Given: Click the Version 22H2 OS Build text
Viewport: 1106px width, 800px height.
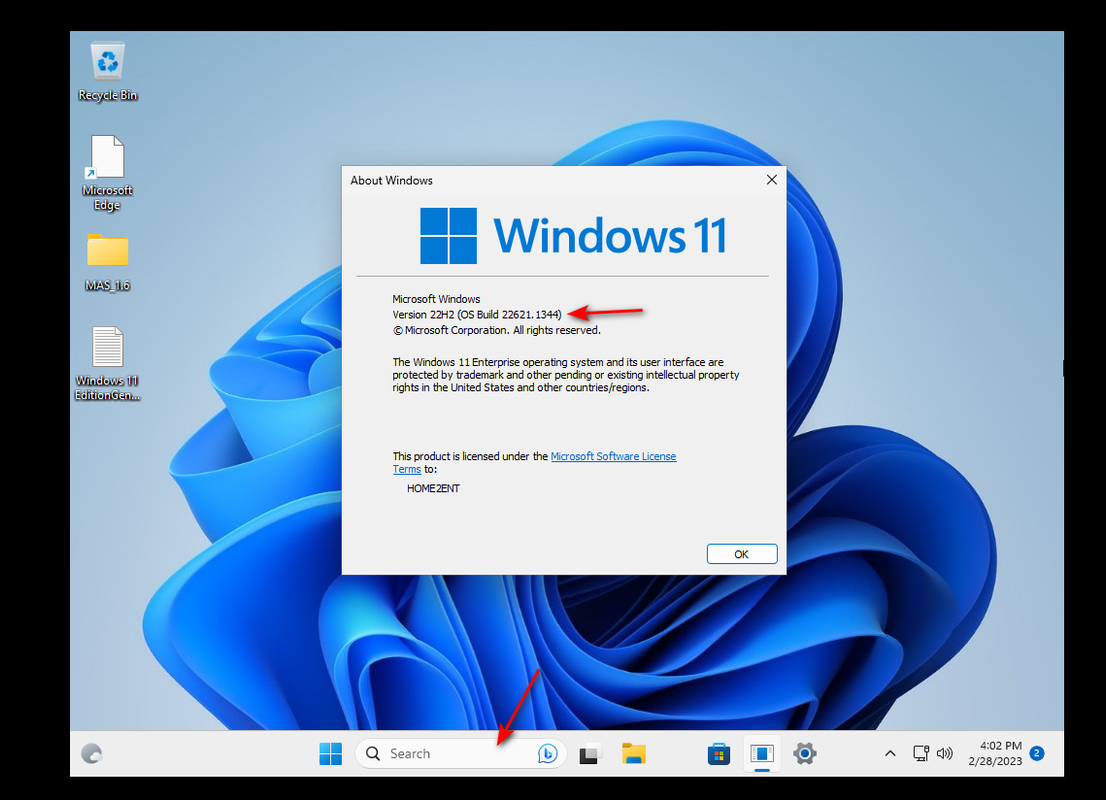Looking at the screenshot, I should (477, 315).
